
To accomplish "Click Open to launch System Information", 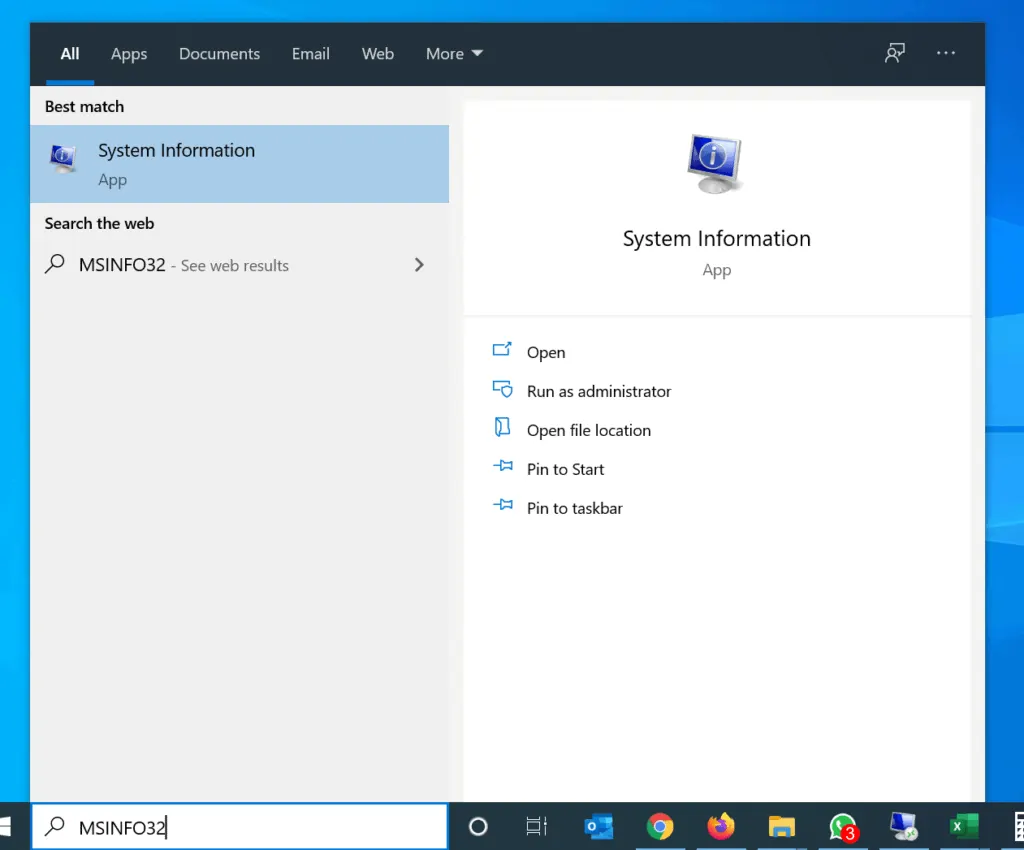I will click(x=546, y=352).
